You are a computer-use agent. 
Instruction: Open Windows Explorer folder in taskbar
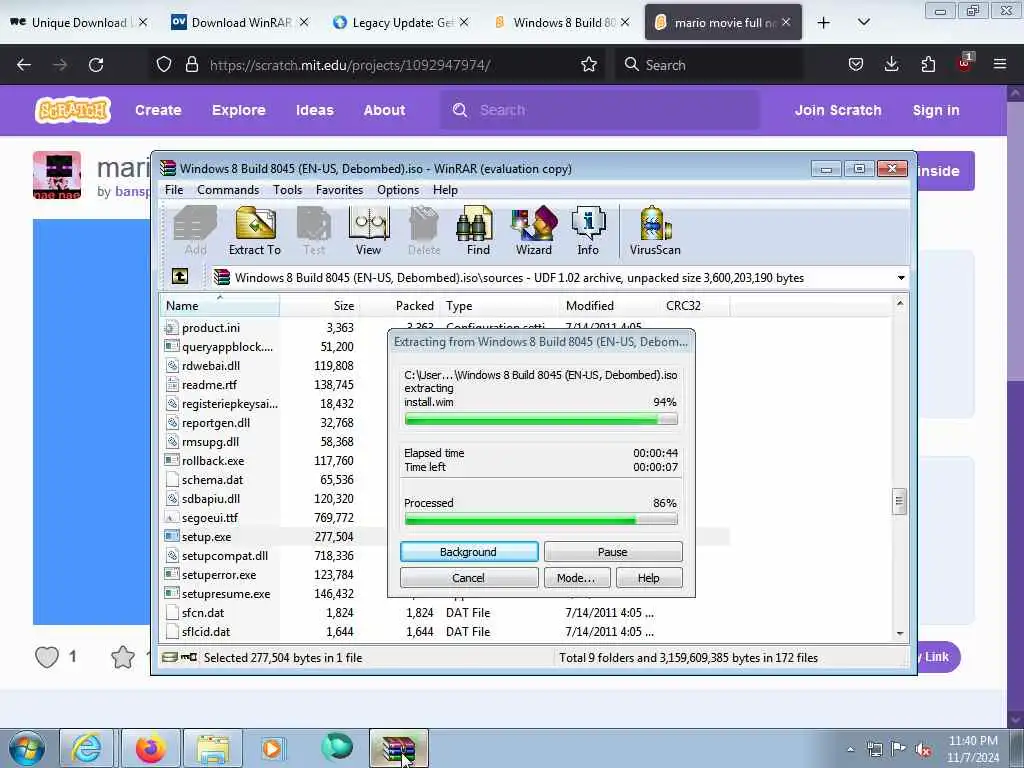click(x=213, y=748)
